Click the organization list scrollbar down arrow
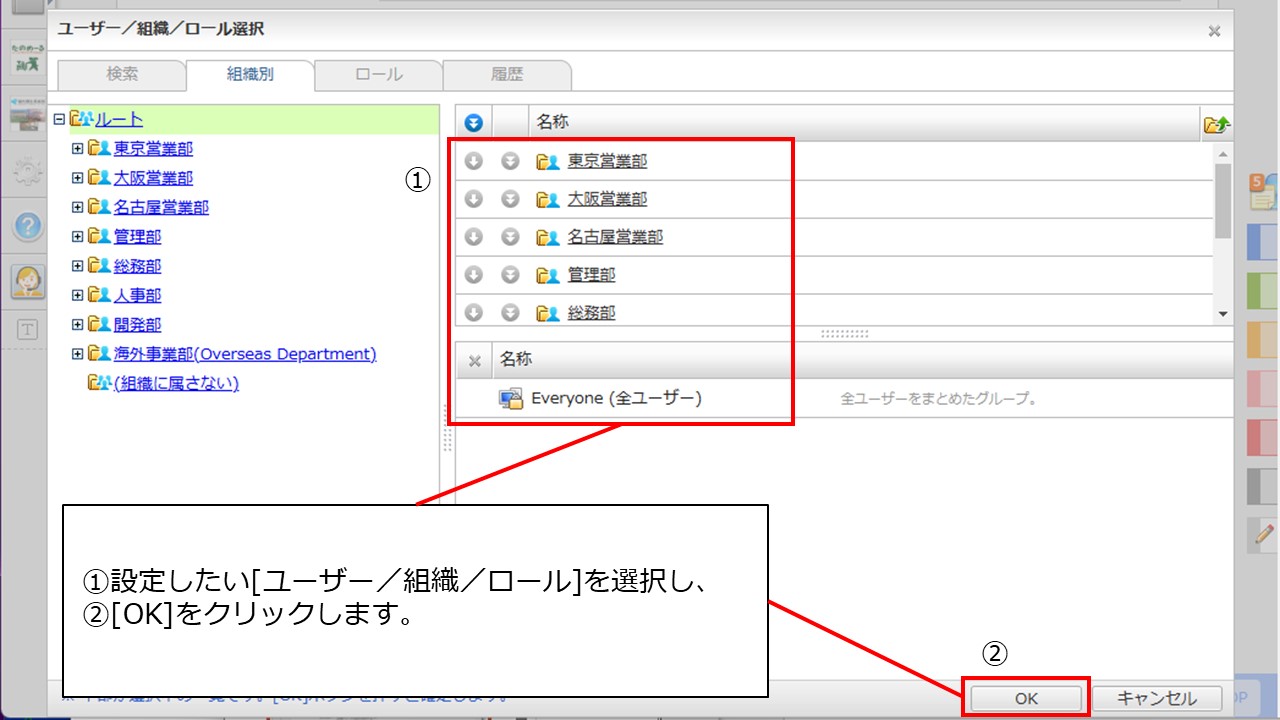The height and width of the screenshot is (720, 1280). pos(1223,314)
